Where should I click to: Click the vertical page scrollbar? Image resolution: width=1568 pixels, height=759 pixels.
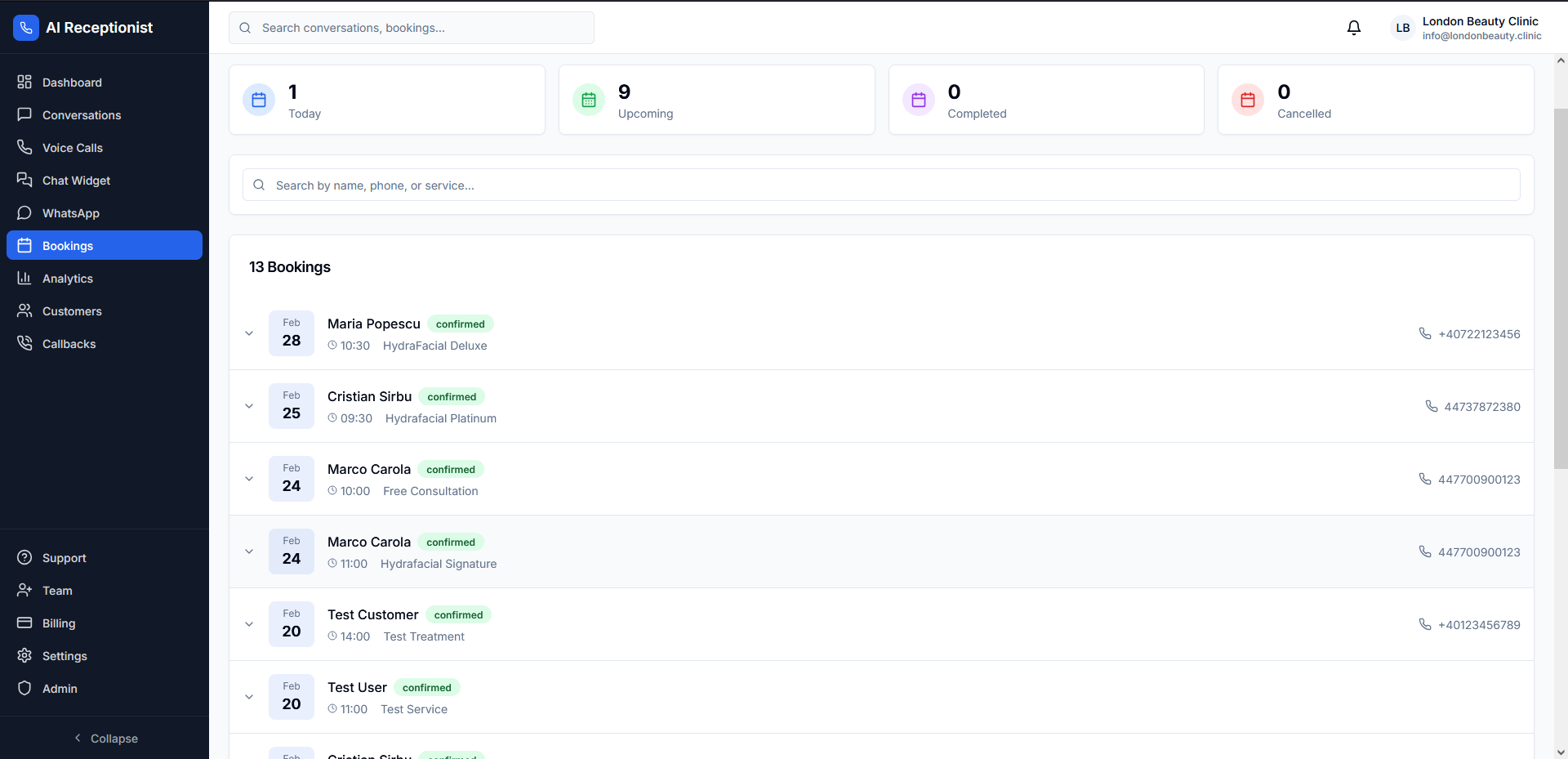tap(1560, 286)
